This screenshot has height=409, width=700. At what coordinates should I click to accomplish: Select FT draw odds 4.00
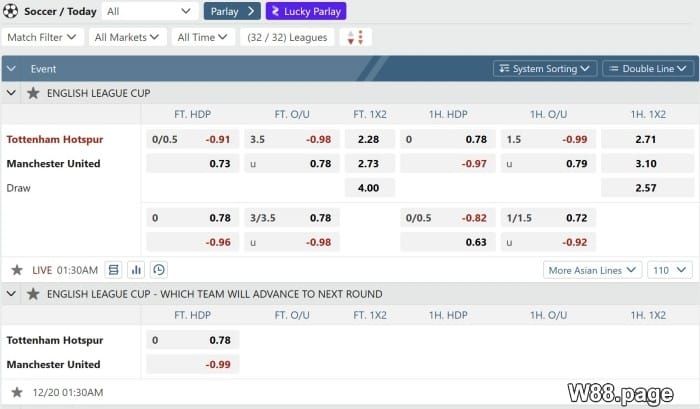(x=369, y=188)
